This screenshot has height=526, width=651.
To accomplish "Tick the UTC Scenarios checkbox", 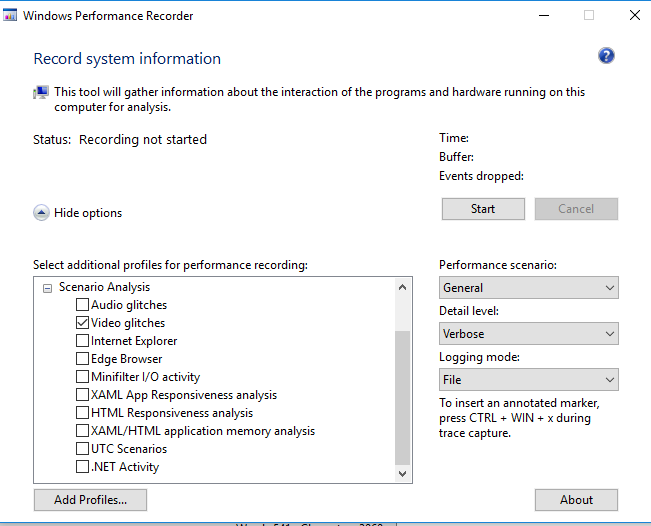I will click(x=82, y=448).
